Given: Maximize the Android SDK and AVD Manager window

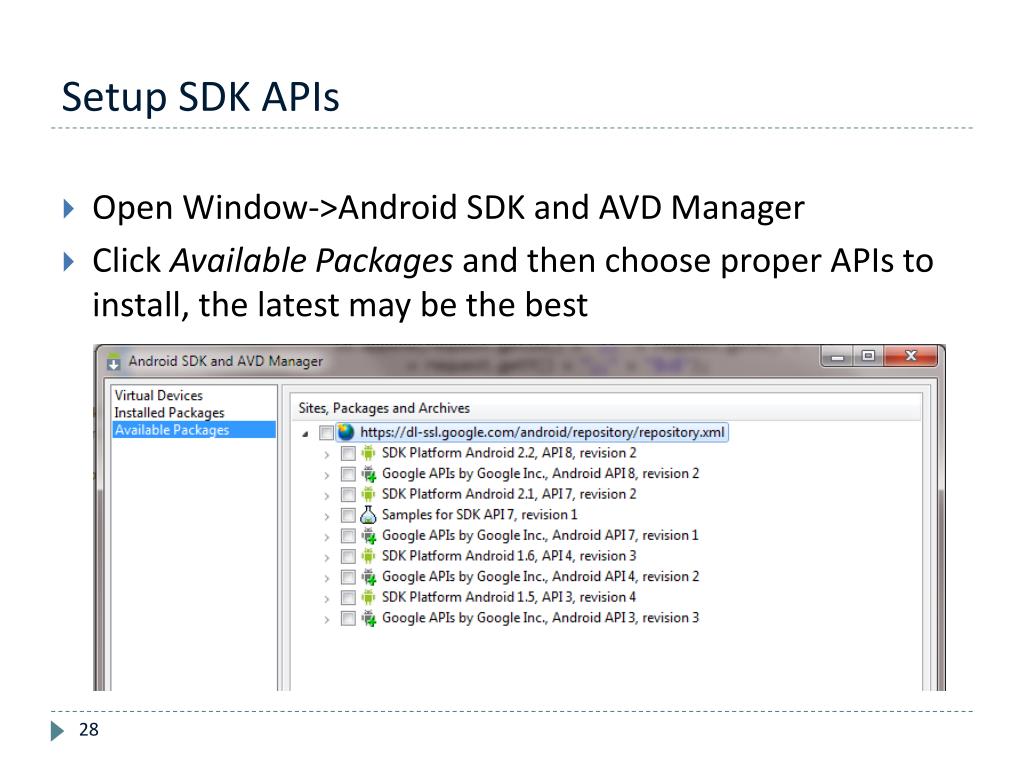Looking at the screenshot, I should [x=868, y=357].
